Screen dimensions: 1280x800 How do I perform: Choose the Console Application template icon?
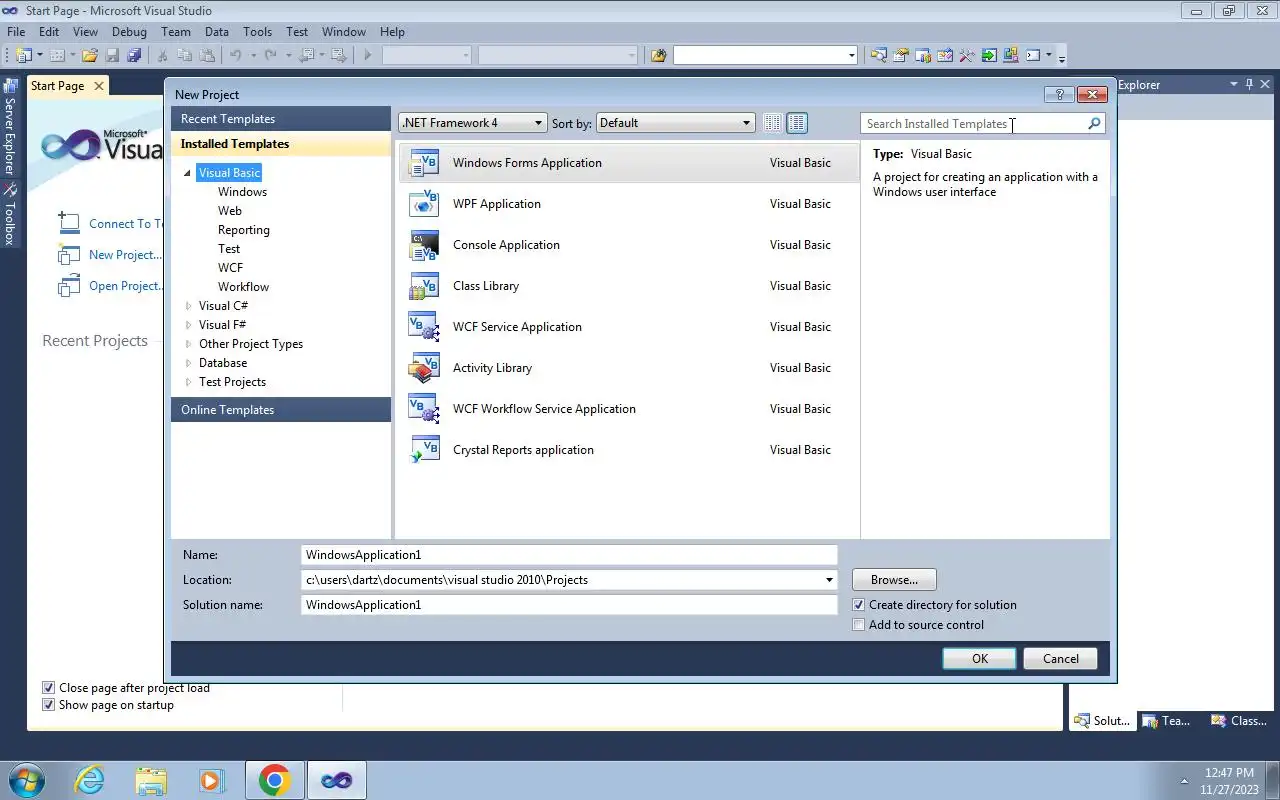(x=424, y=245)
